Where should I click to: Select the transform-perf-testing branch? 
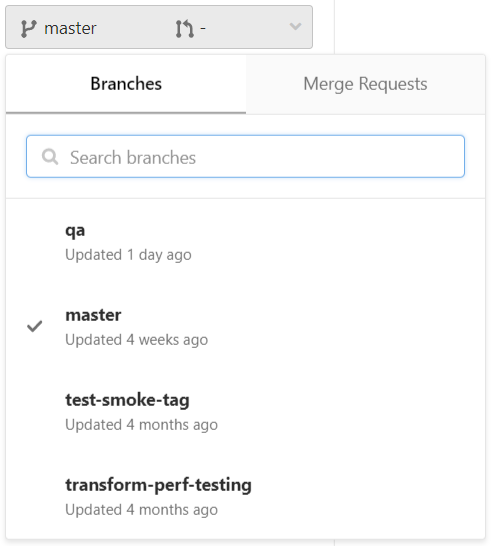pyautogui.click(x=245, y=497)
